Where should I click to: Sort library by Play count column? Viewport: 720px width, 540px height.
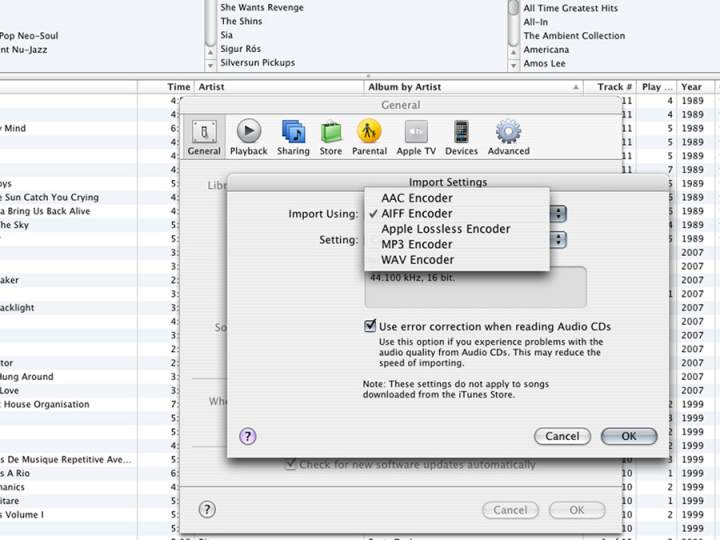[x=657, y=87]
